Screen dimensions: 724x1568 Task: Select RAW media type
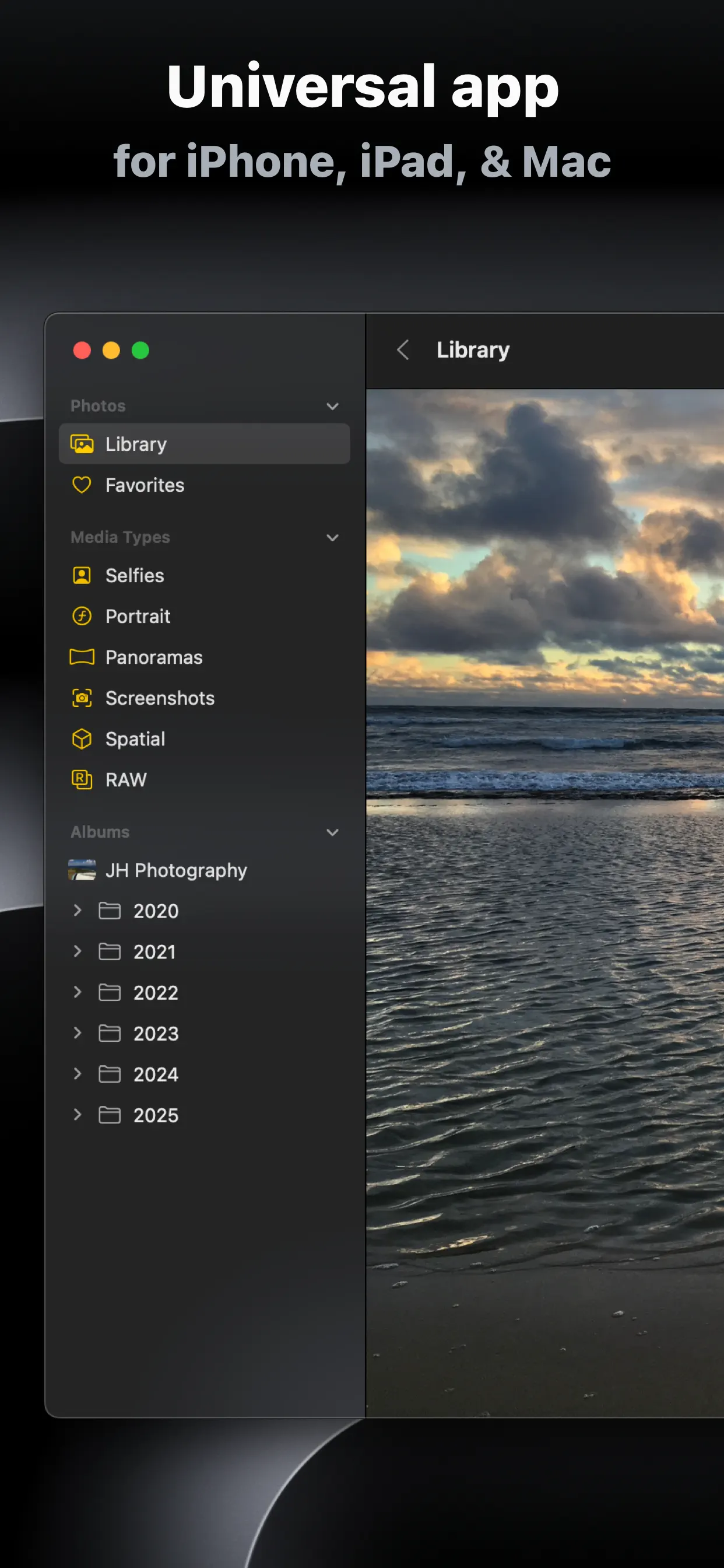coord(205,779)
